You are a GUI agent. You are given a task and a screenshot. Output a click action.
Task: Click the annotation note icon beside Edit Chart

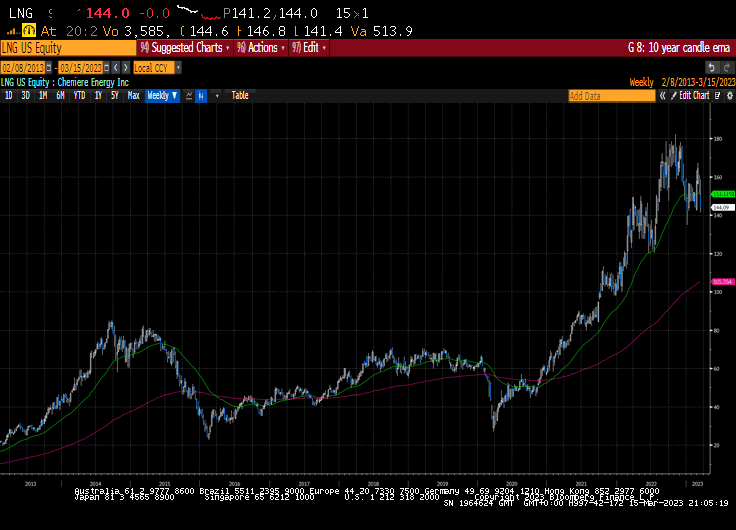(718, 96)
